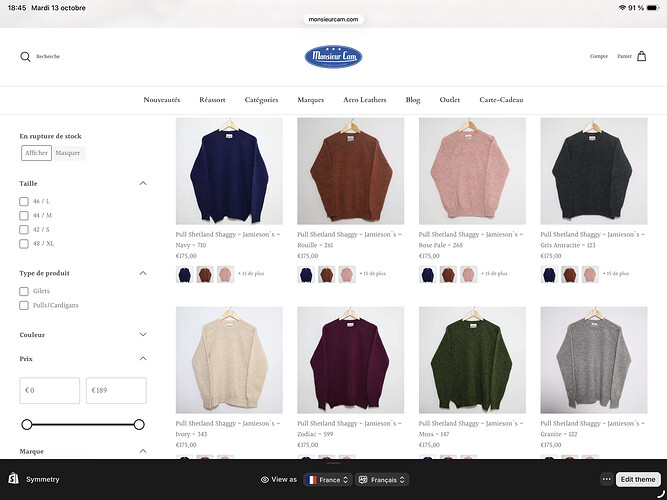Open the Rouille - 261 pullover title link
667x500 pixels.
click(350, 240)
